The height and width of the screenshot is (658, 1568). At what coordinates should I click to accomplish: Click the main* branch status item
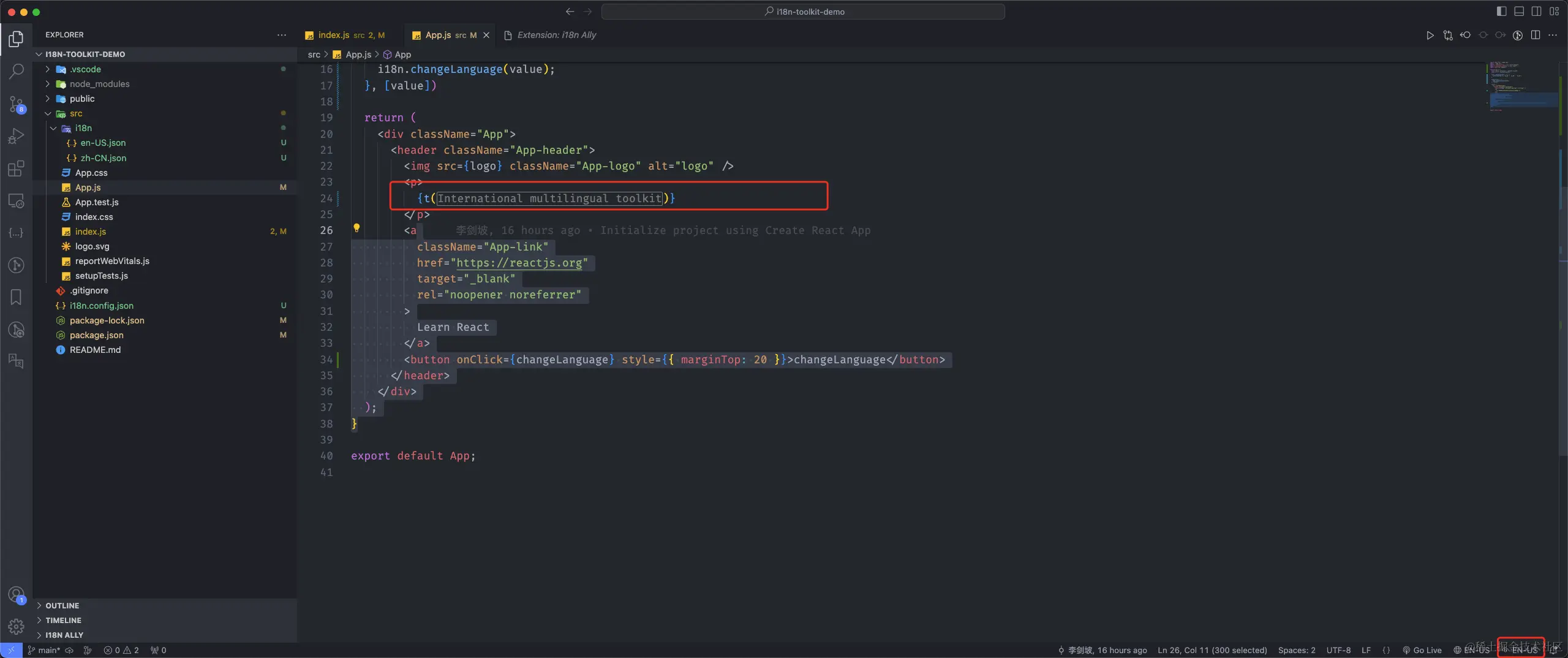(x=44, y=650)
